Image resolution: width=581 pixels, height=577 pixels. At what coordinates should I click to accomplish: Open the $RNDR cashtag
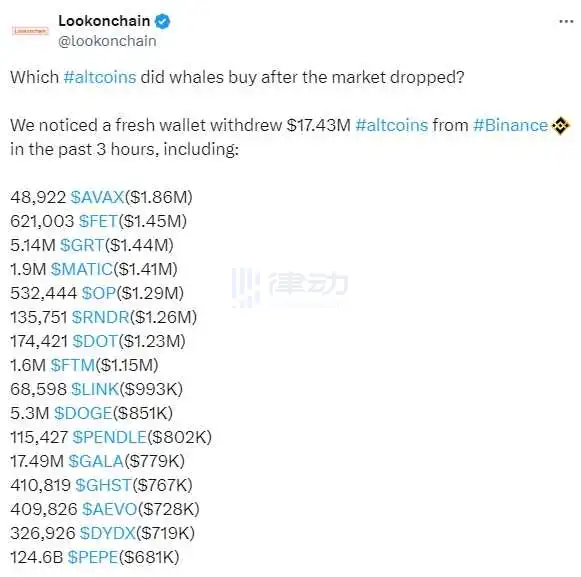pyautogui.click(x=100, y=317)
